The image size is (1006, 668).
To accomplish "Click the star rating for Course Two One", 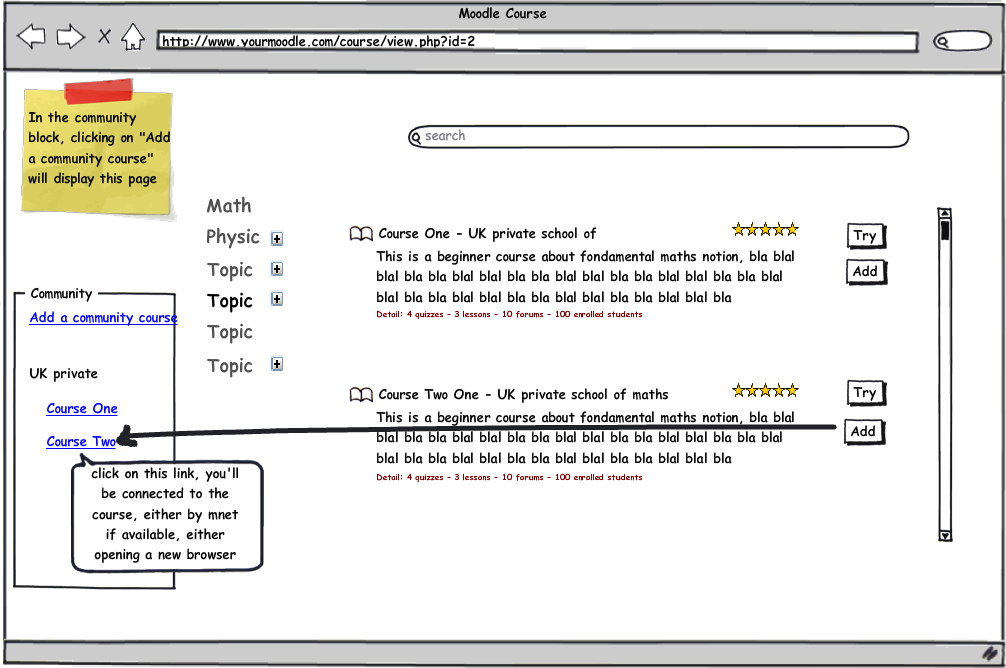I will (x=765, y=390).
